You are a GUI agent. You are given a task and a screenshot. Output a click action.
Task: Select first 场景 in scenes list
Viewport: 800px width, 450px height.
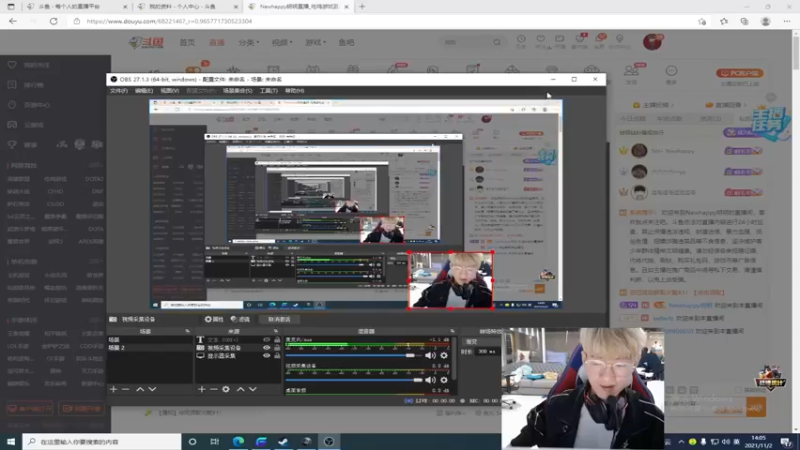pos(149,340)
